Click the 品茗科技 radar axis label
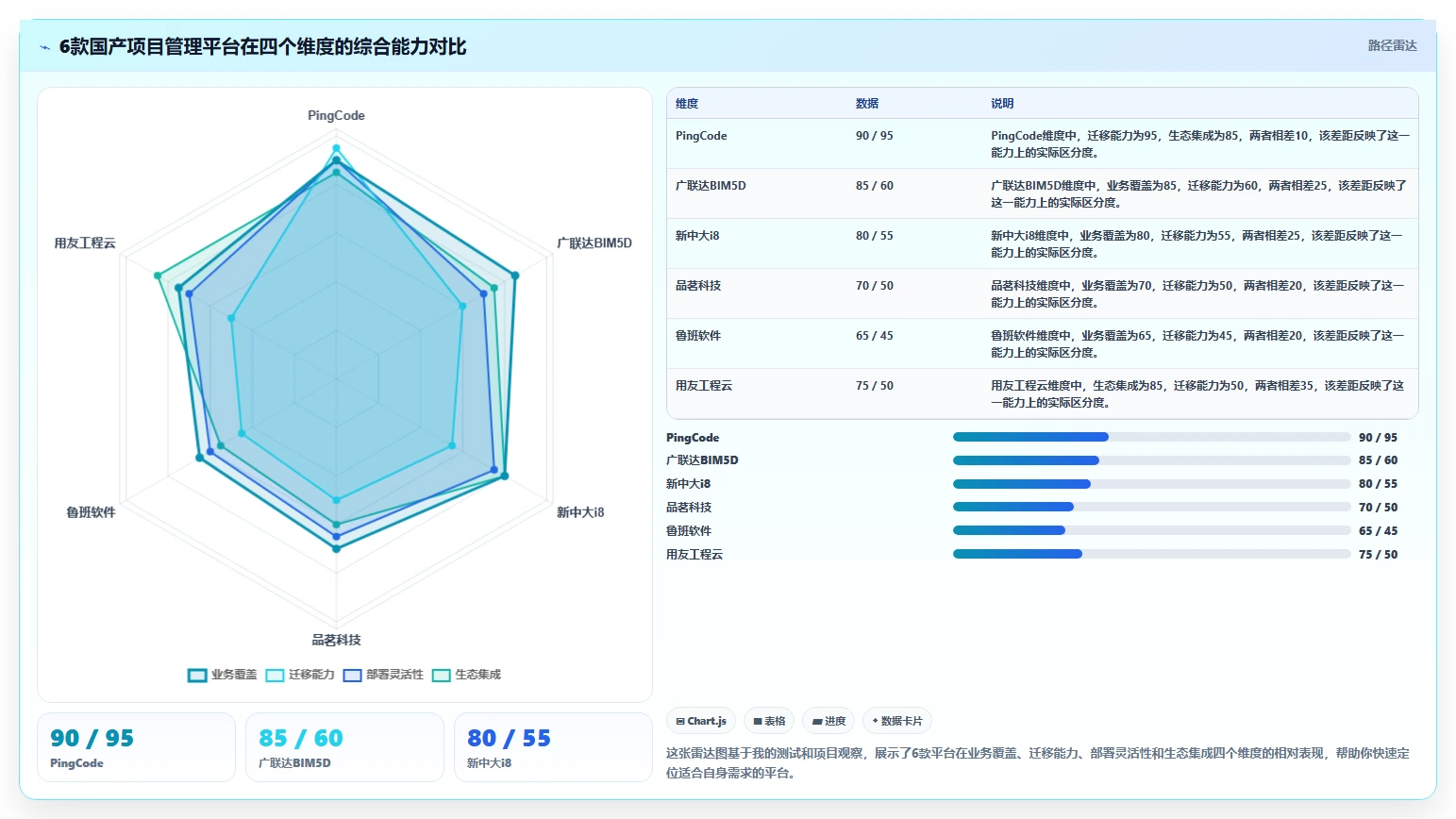 point(337,640)
